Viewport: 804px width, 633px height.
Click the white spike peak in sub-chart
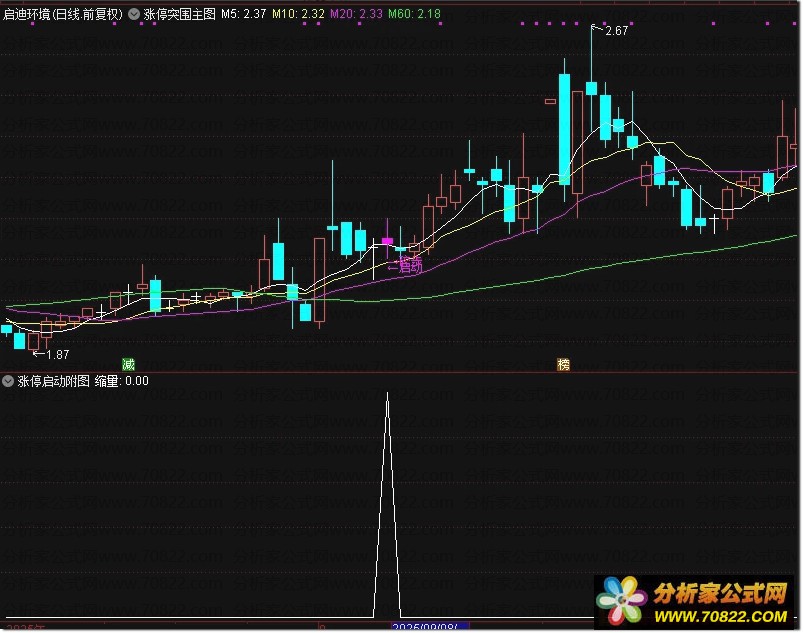coord(387,395)
